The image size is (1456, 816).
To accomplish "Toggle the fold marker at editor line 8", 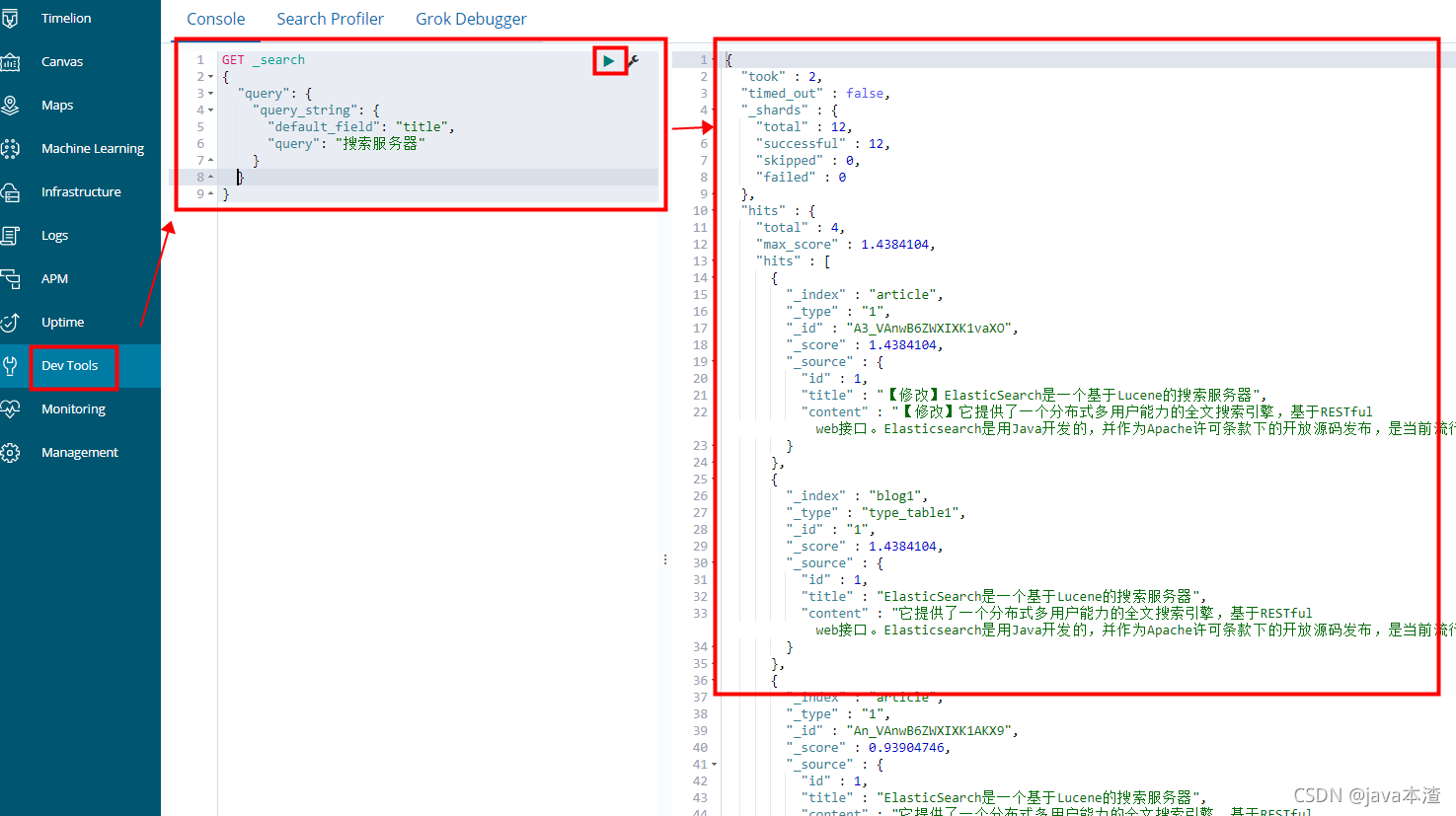I will [211, 178].
